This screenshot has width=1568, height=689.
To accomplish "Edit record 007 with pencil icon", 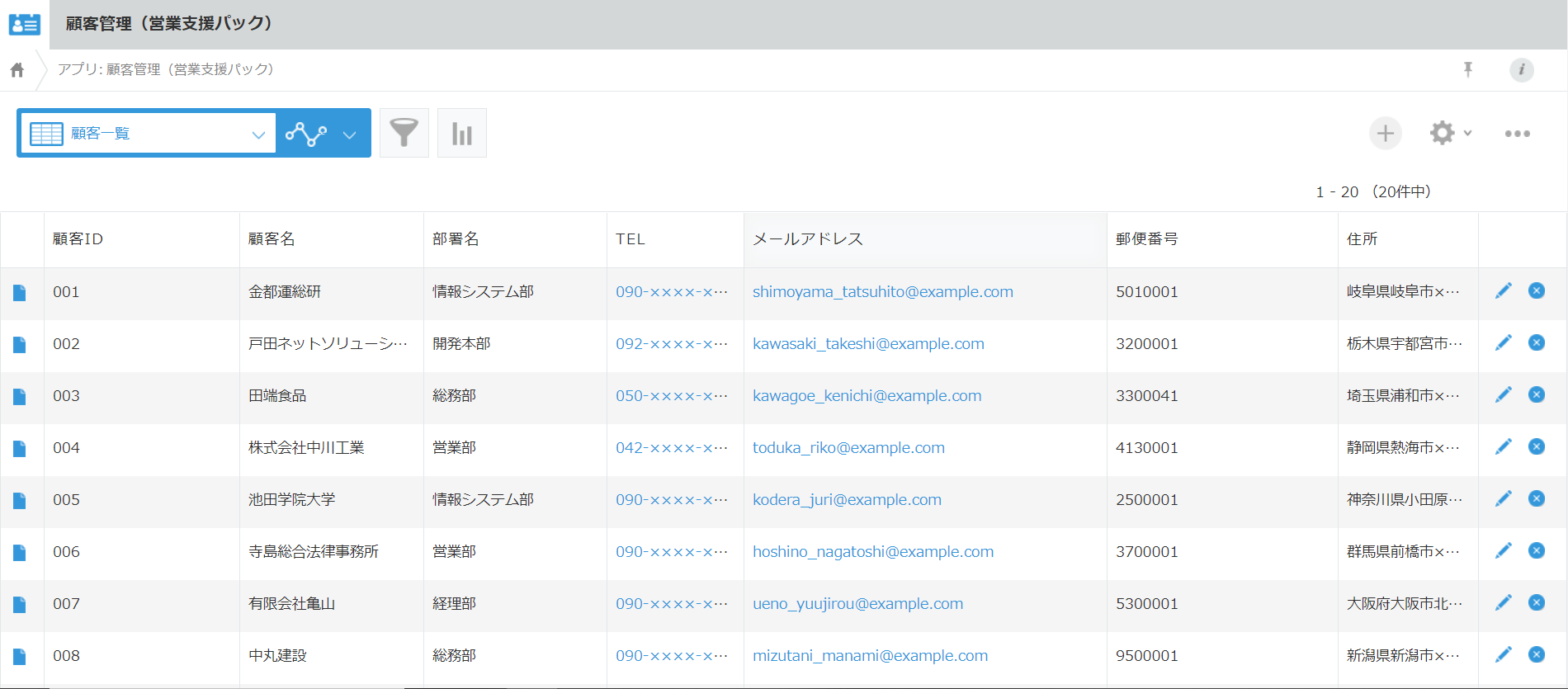I will (1503, 602).
